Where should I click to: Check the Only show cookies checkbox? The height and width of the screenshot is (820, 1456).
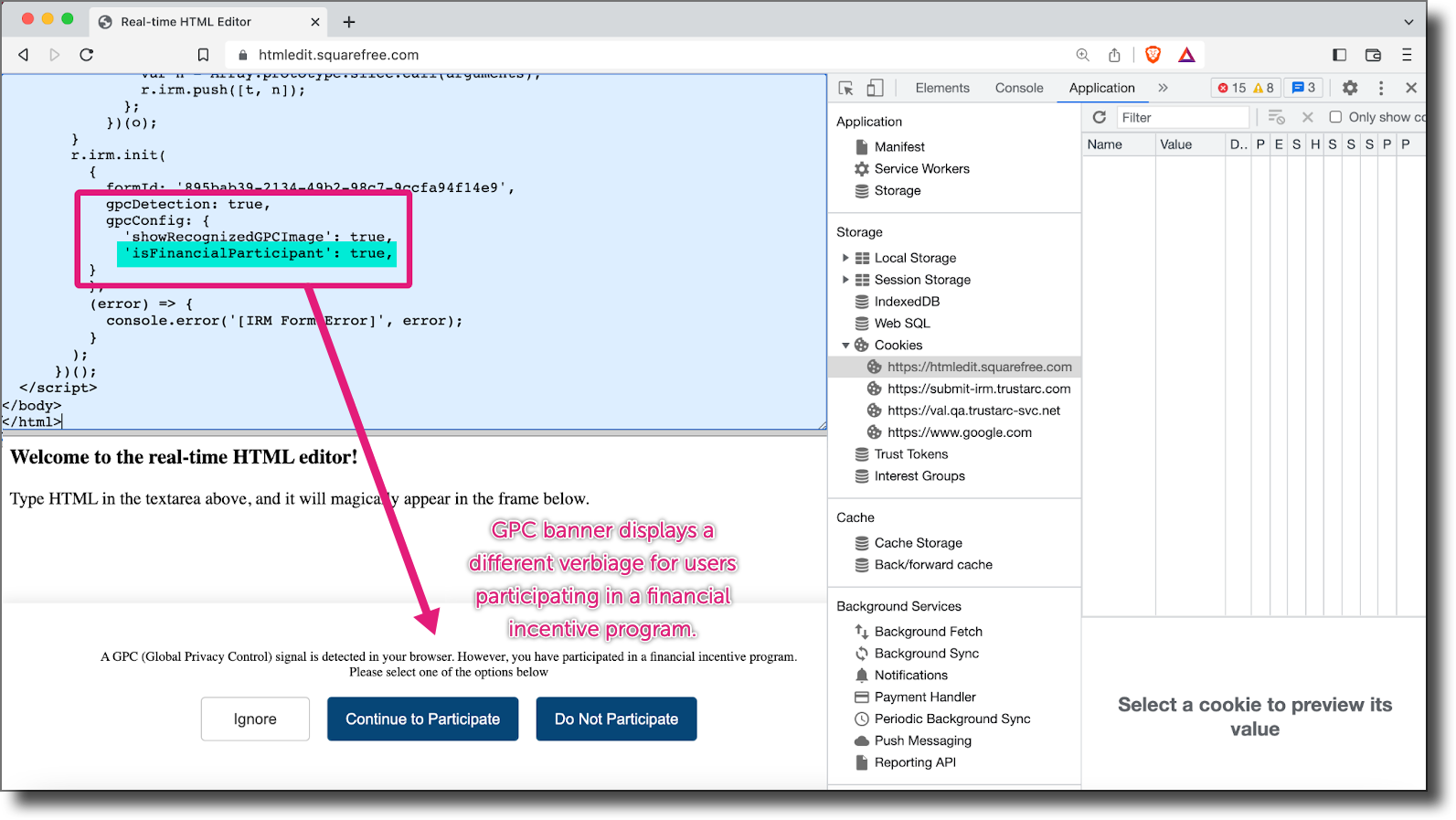[1335, 117]
